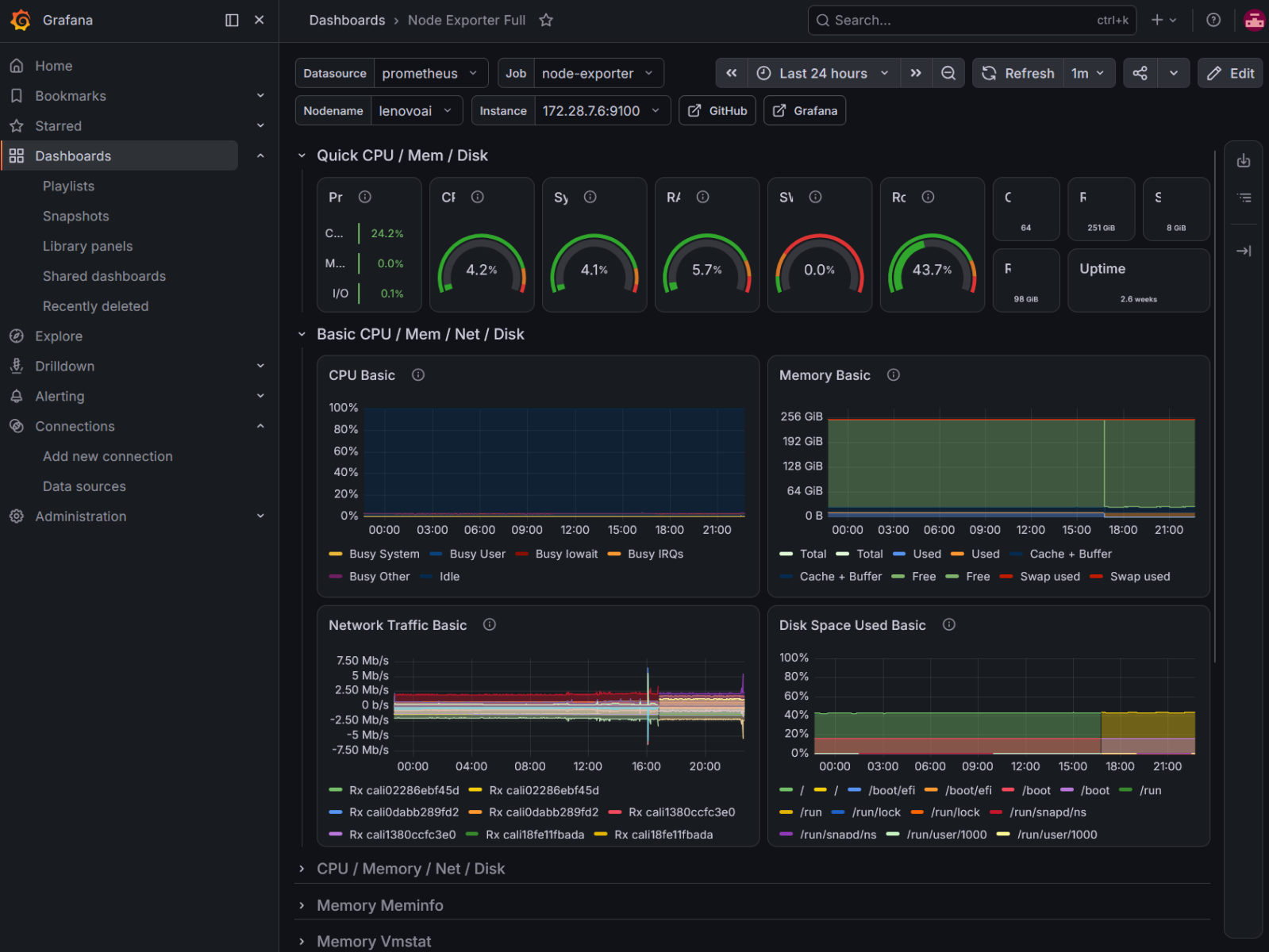Open the Nodename lenovoai dropdown
The width and height of the screenshot is (1269, 952).
pos(417,111)
